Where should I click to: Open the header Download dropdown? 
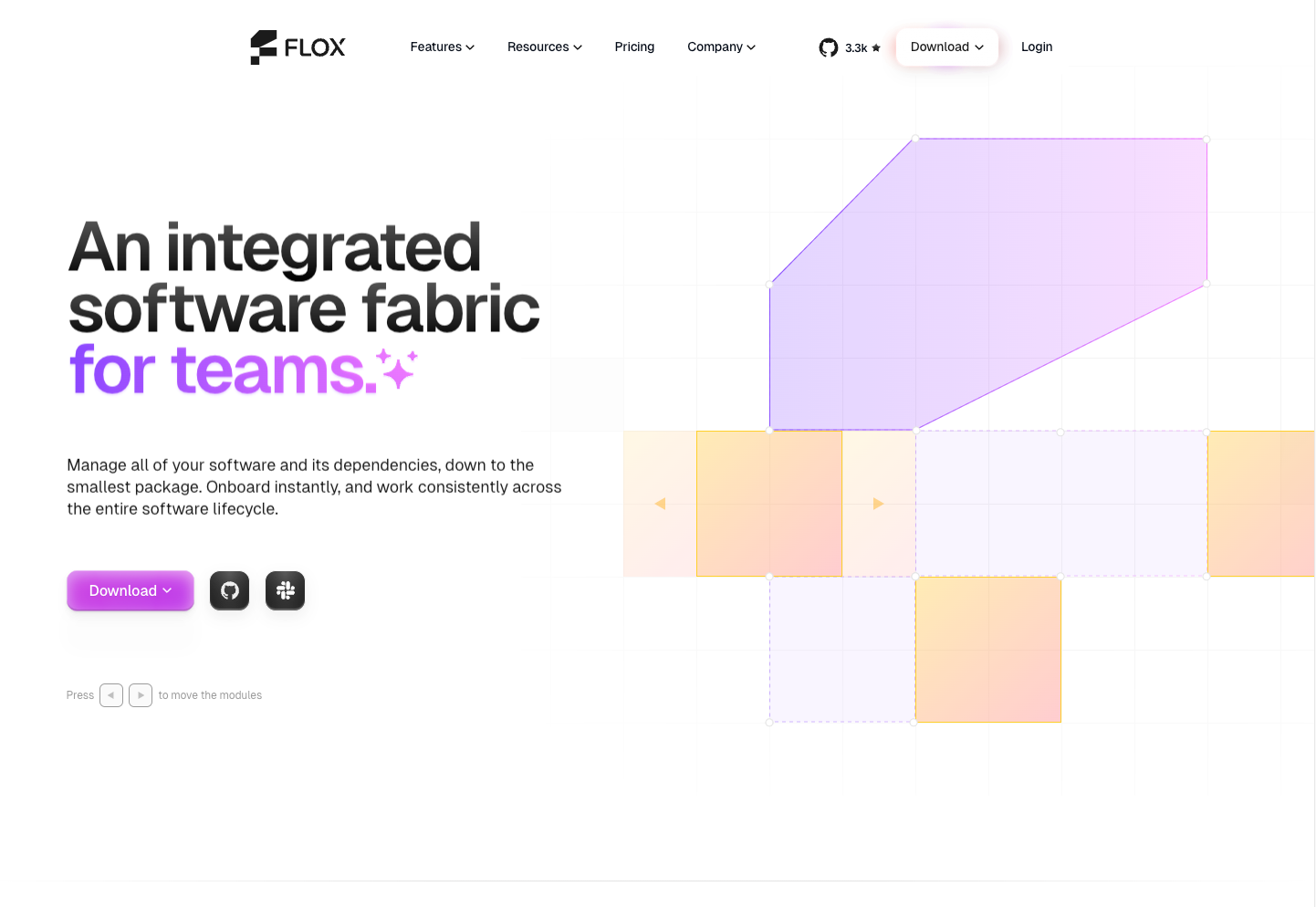(946, 47)
